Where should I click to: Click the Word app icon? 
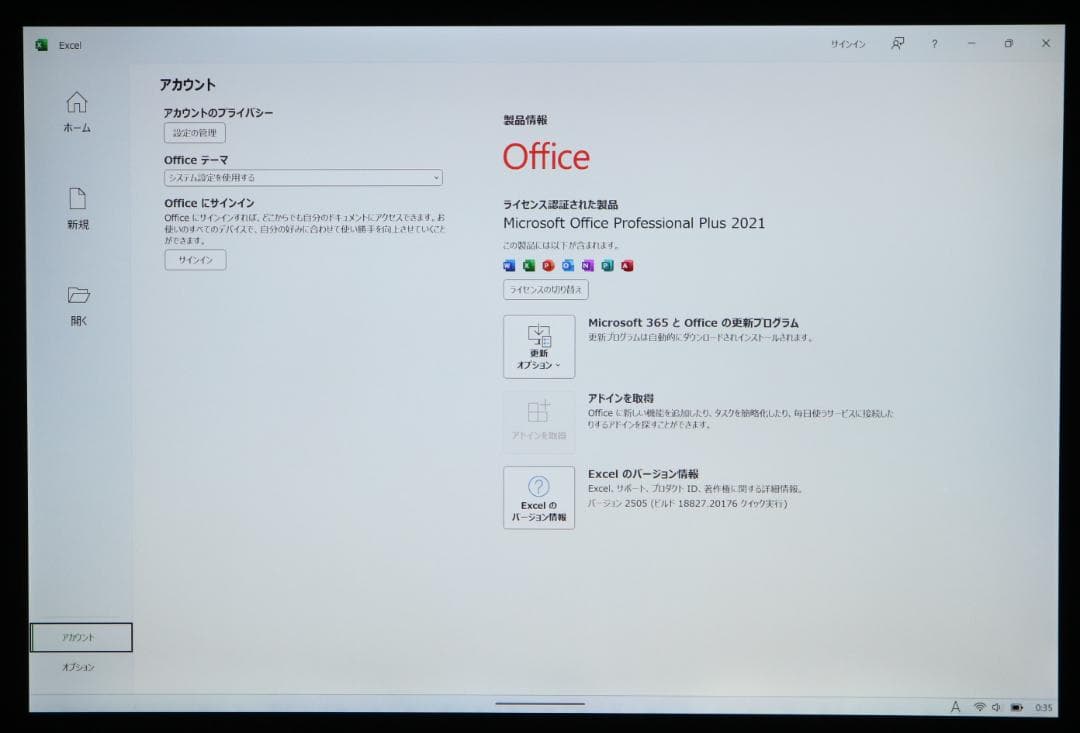click(x=509, y=265)
